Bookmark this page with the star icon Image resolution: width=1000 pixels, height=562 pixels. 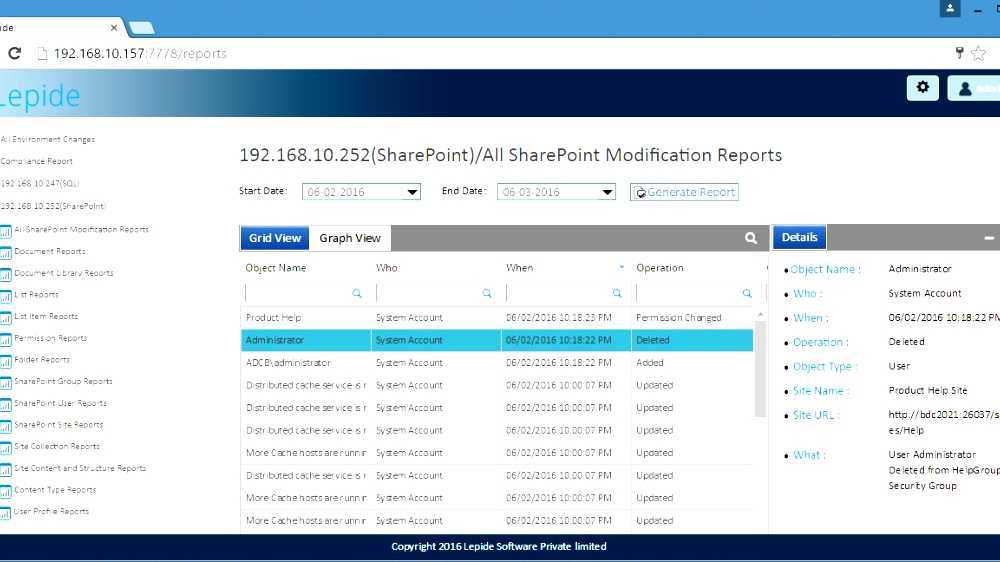pos(979,54)
